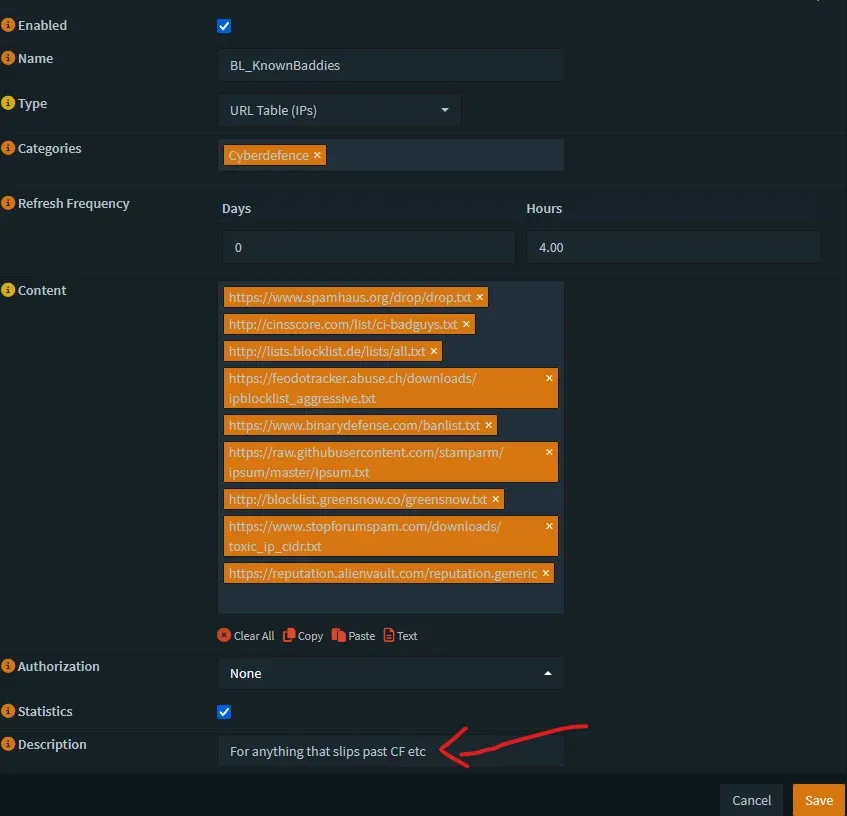This screenshot has width=847, height=816.
Task: Remove the spamhaus drop.txt URL
Action: coord(480,297)
